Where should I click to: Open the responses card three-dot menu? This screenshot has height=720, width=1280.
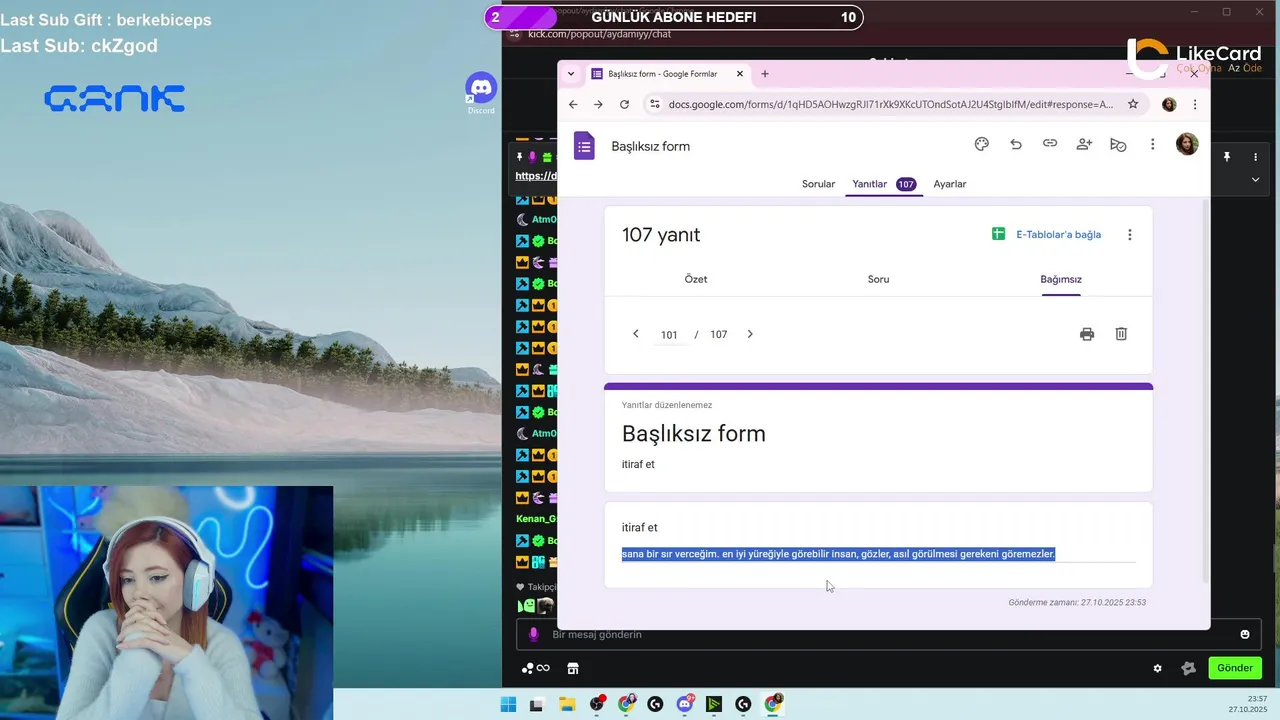pos(1130,235)
